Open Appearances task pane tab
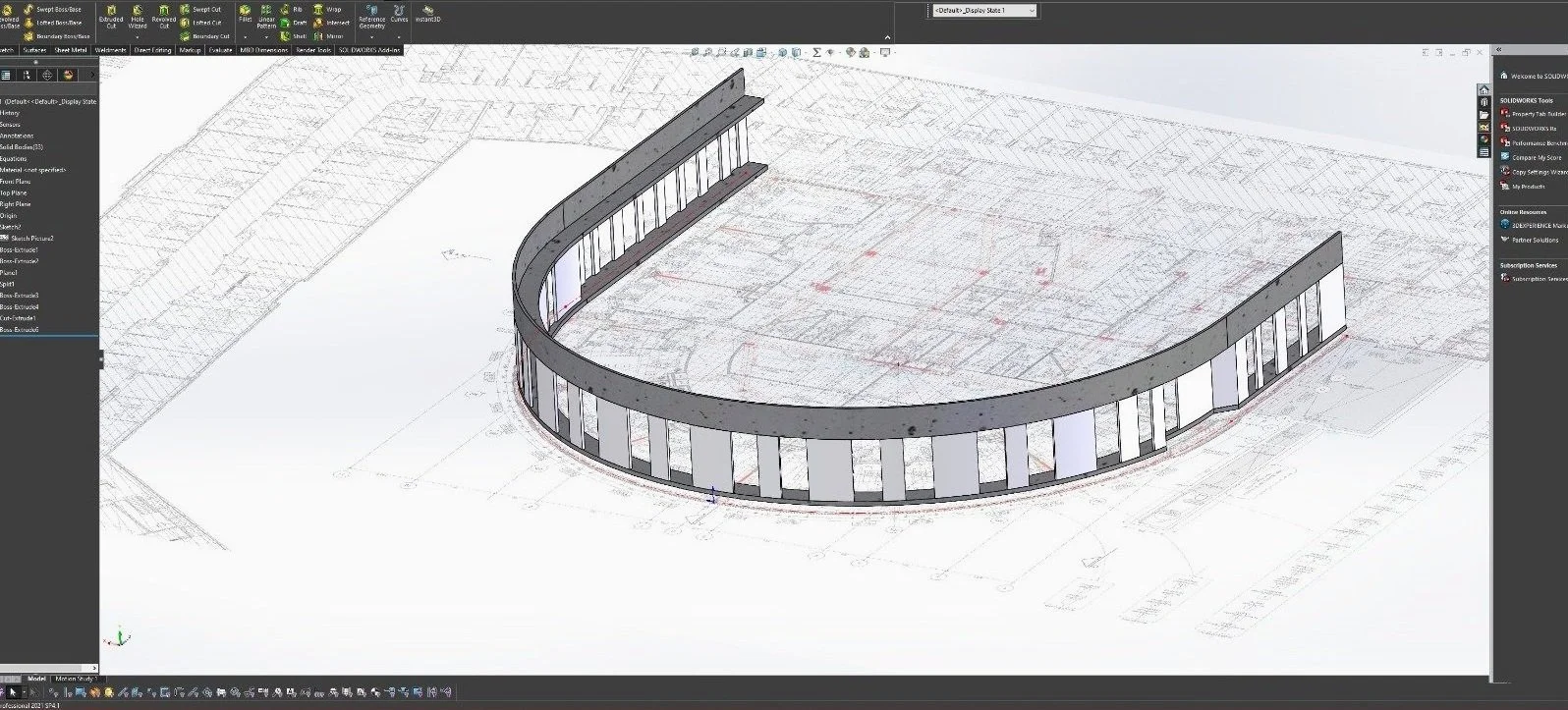 1484,139
